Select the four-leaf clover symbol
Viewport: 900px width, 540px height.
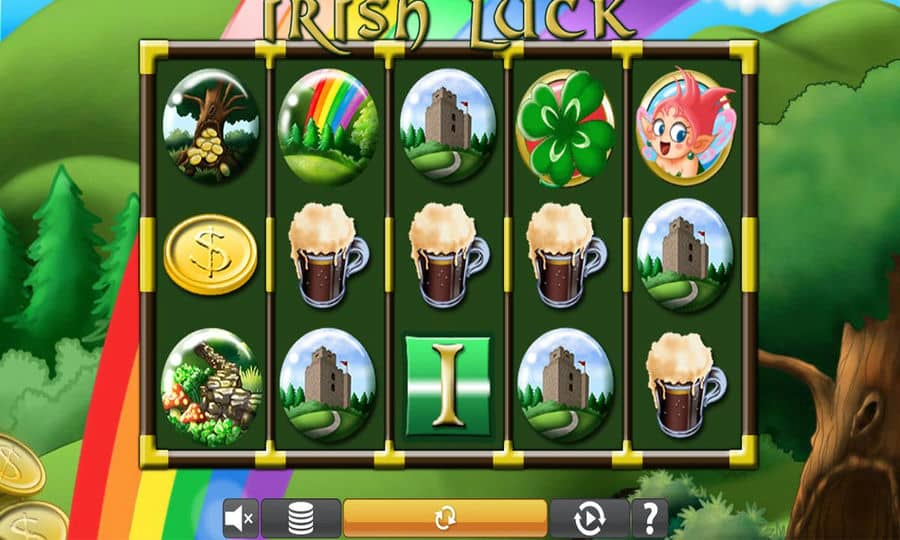pyautogui.click(x=565, y=128)
